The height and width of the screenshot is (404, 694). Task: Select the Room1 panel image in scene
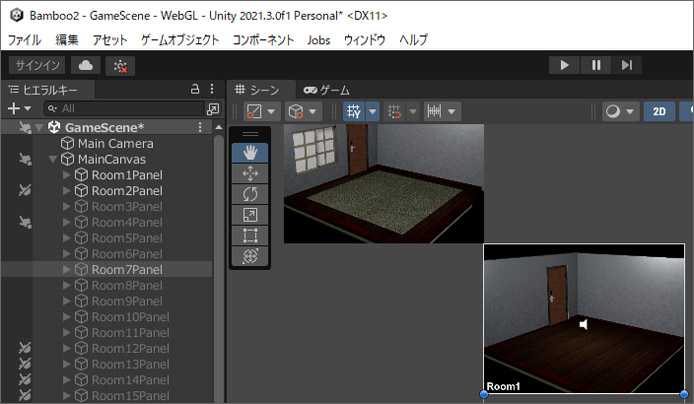tap(584, 318)
